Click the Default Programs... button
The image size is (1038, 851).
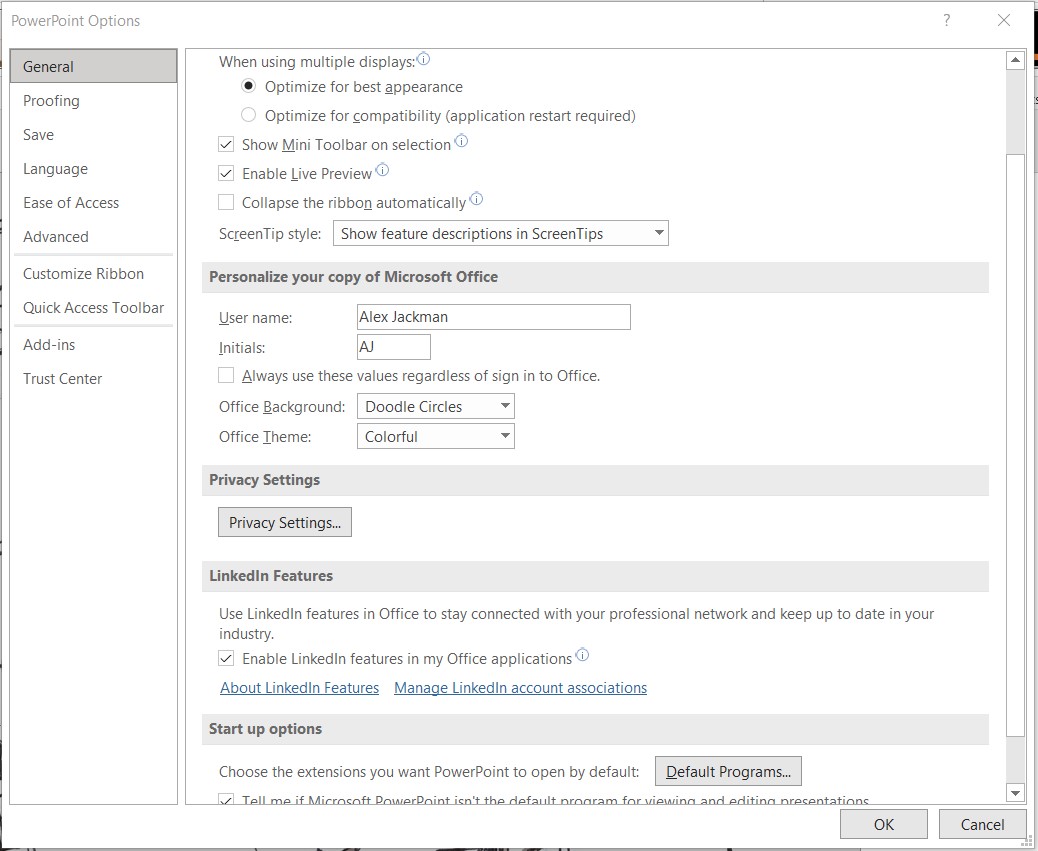point(728,771)
